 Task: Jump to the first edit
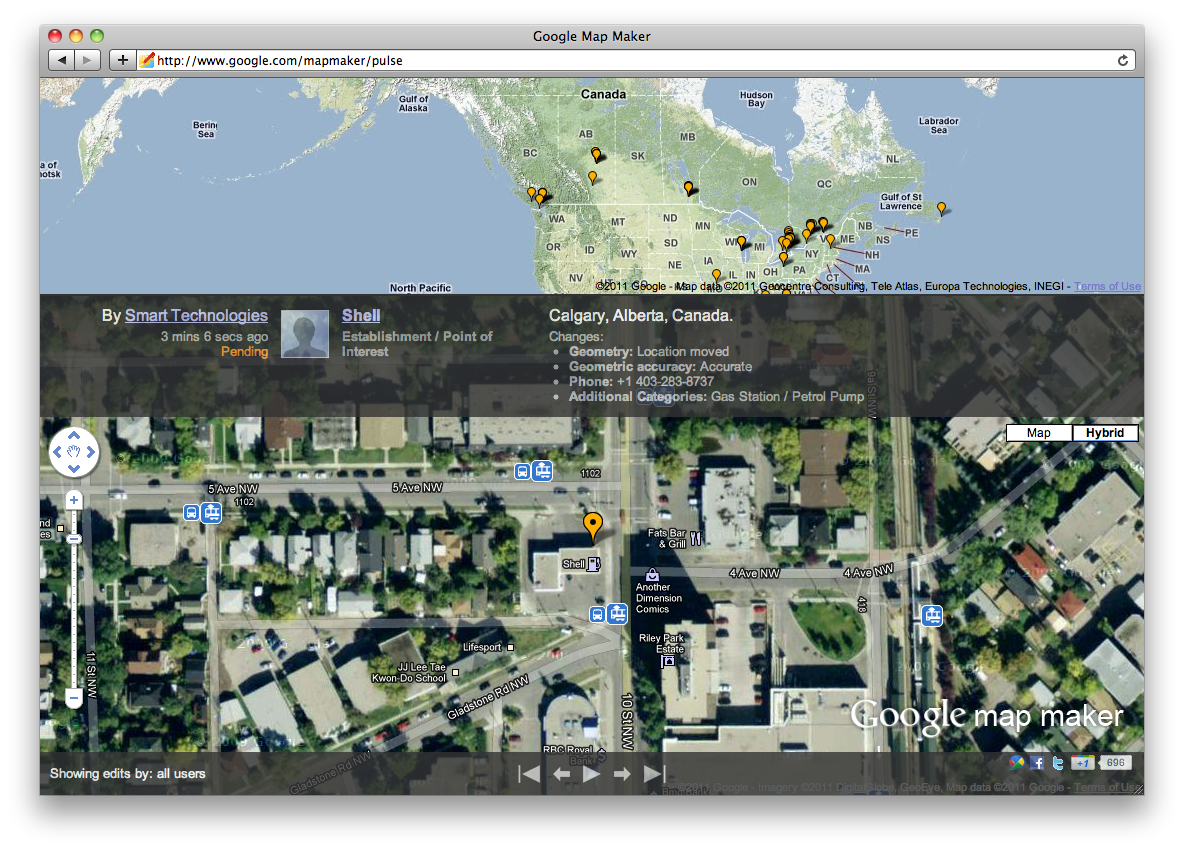pos(529,774)
